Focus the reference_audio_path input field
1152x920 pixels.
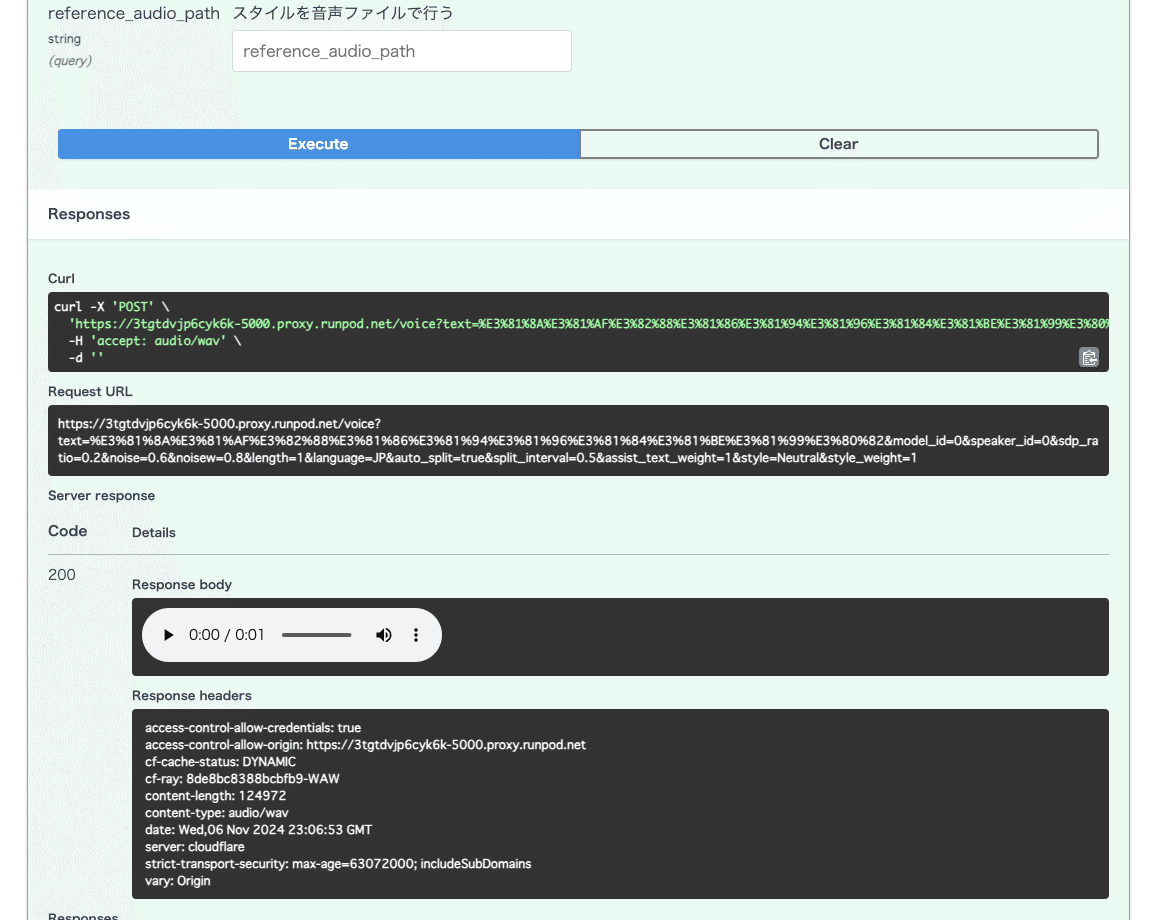click(x=401, y=51)
